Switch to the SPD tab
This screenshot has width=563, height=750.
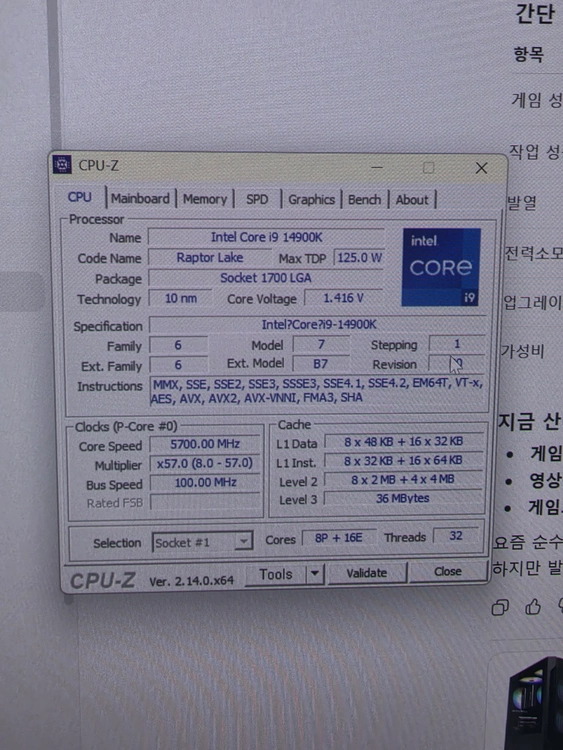click(x=257, y=199)
